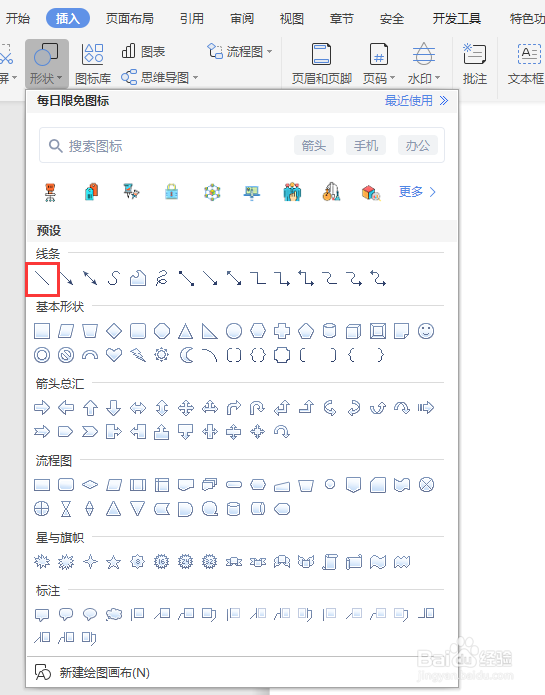Choose the cylinder basic shape
545x695 pixels.
[x=330, y=331]
